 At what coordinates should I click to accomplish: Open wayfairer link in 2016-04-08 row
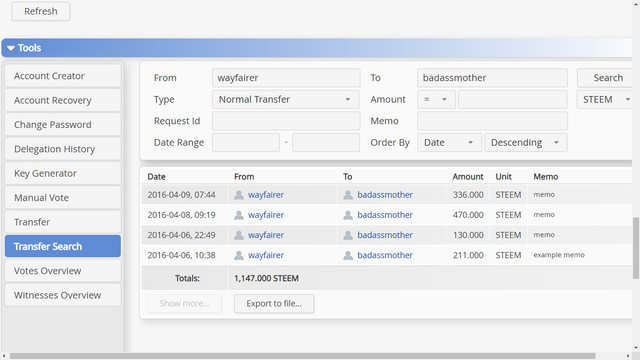(x=266, y=215)
